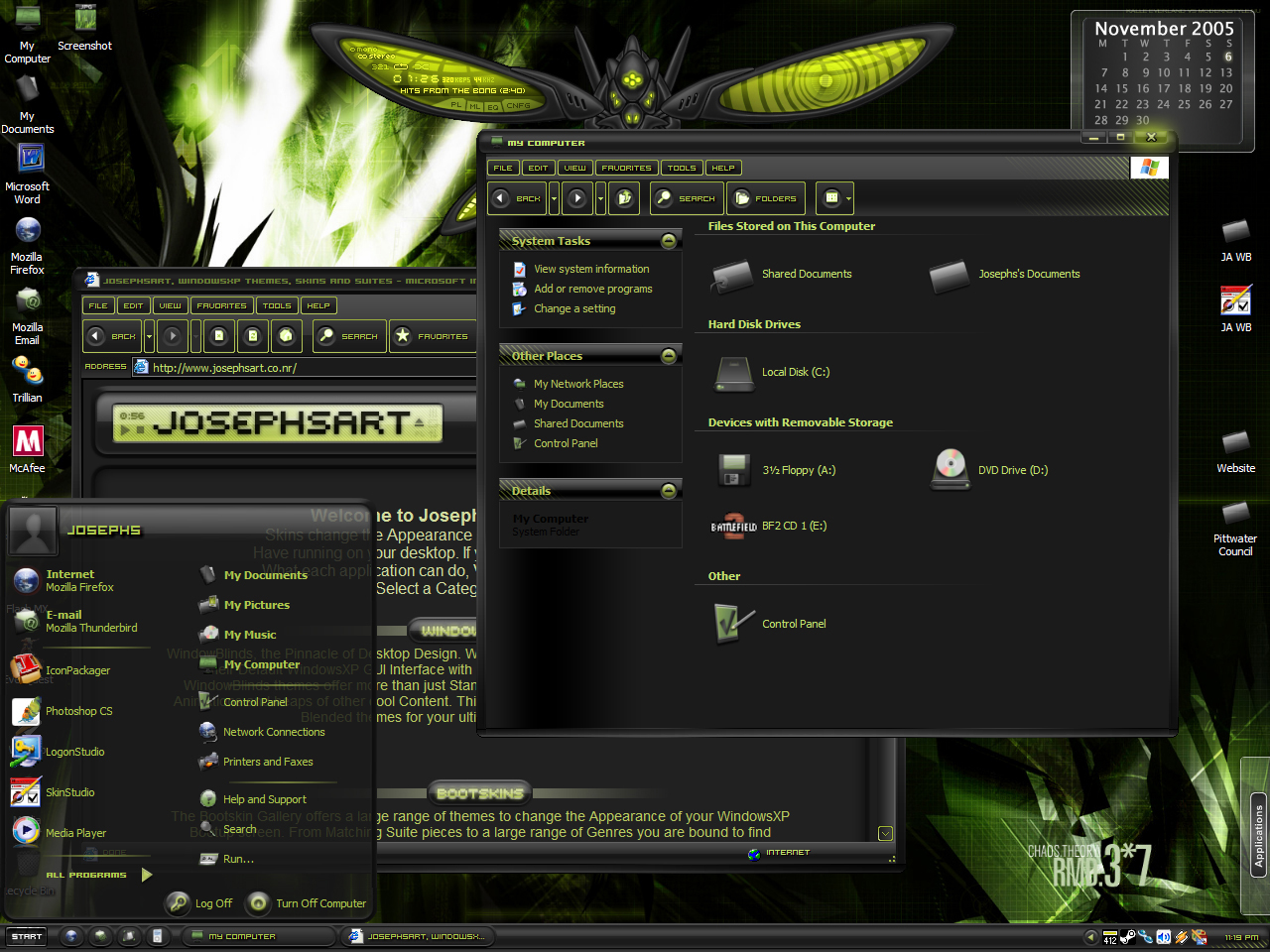
Task: Open Control Panel under Other section
Action: click(770, 624)
